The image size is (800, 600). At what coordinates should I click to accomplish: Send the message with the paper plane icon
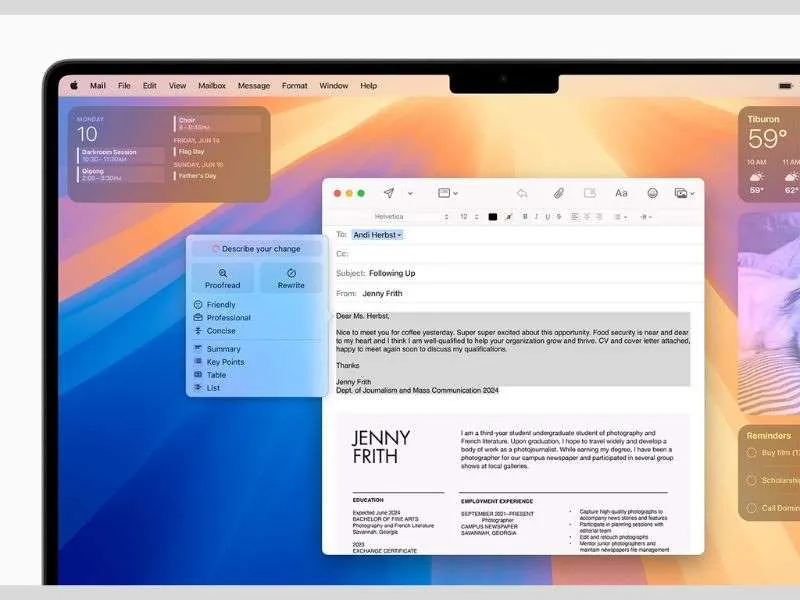click(x=389, y=193)
